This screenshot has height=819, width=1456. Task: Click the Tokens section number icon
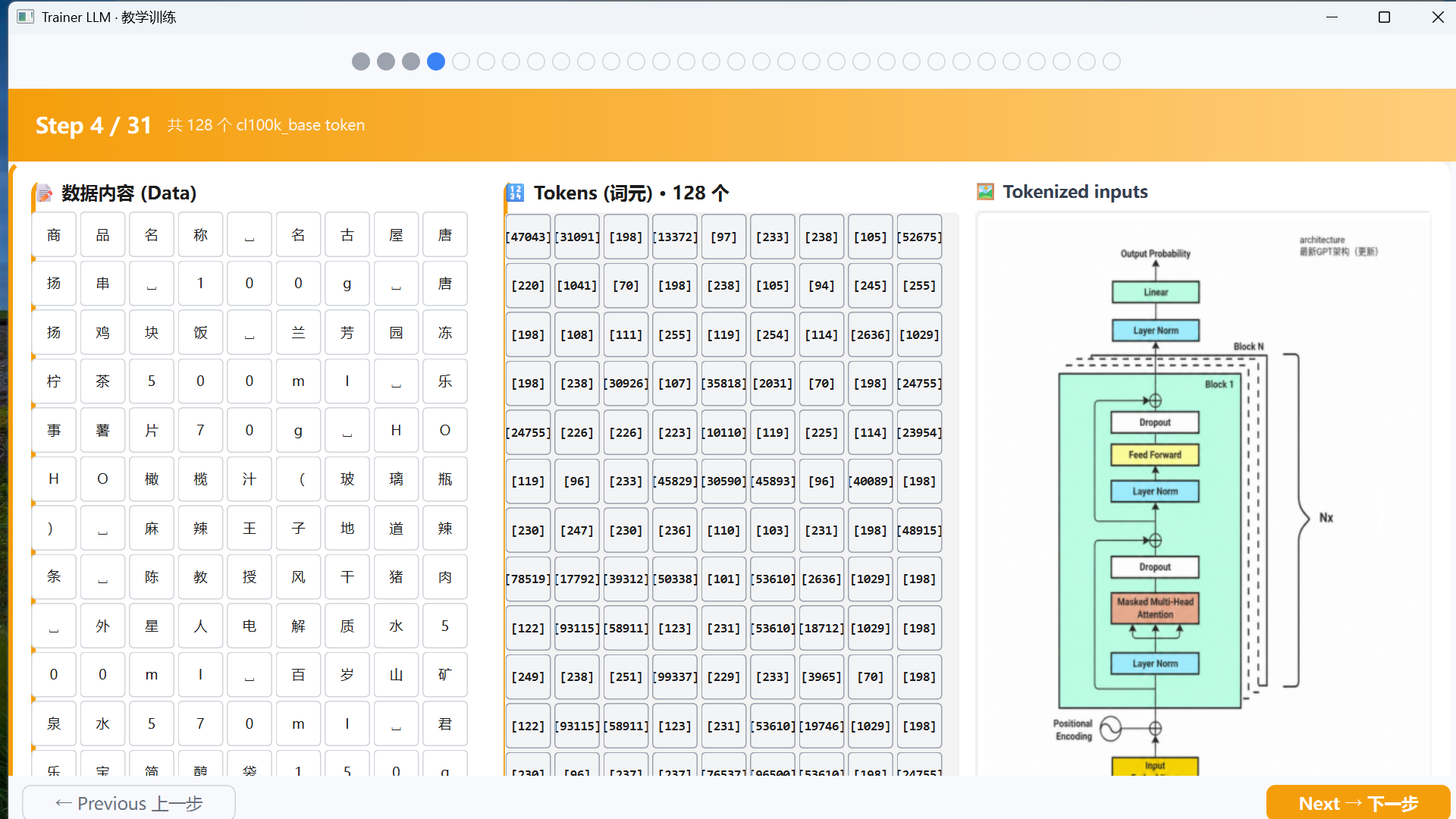(516, 193)
